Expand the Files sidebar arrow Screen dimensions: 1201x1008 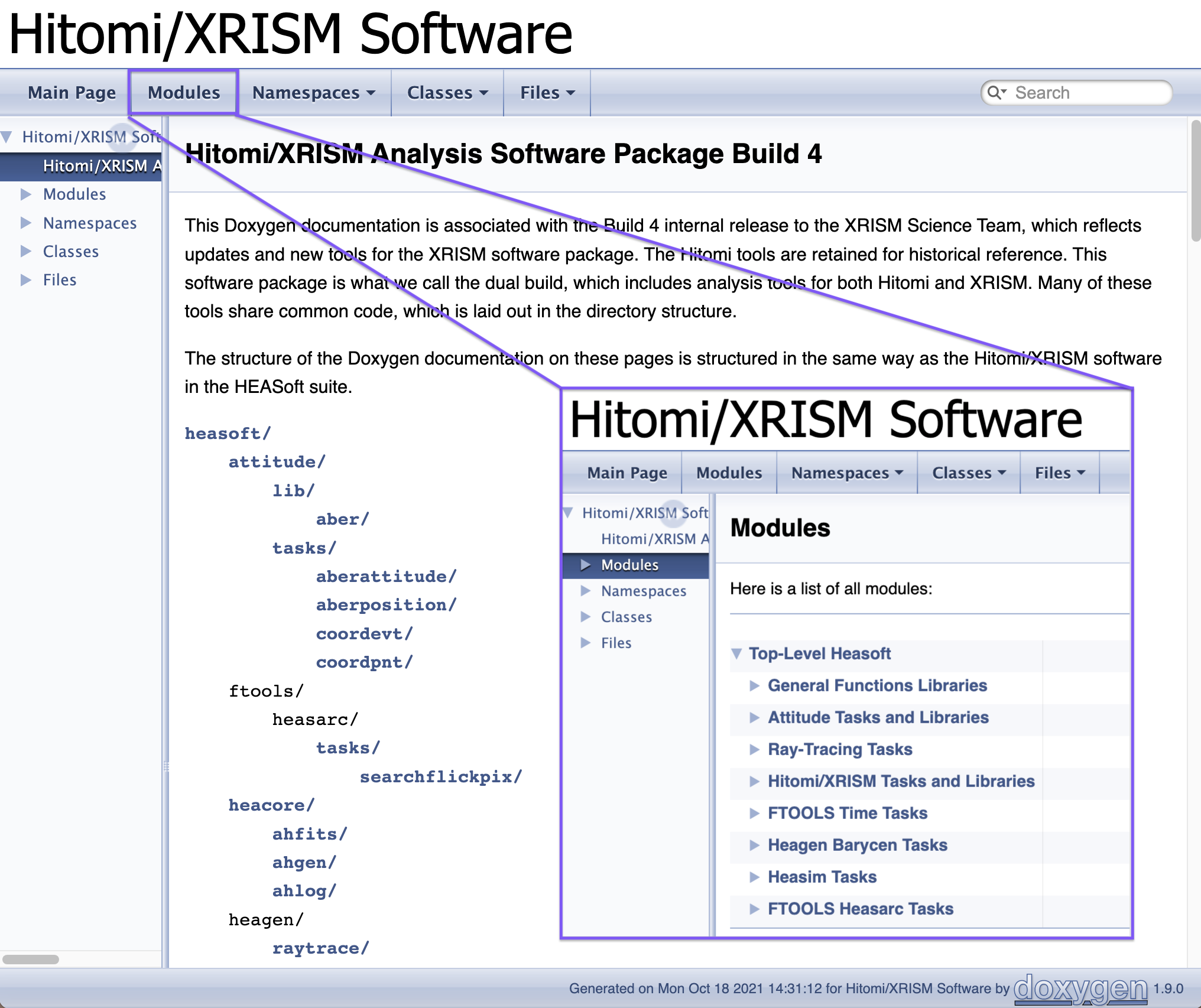click(x=26, y=279)
